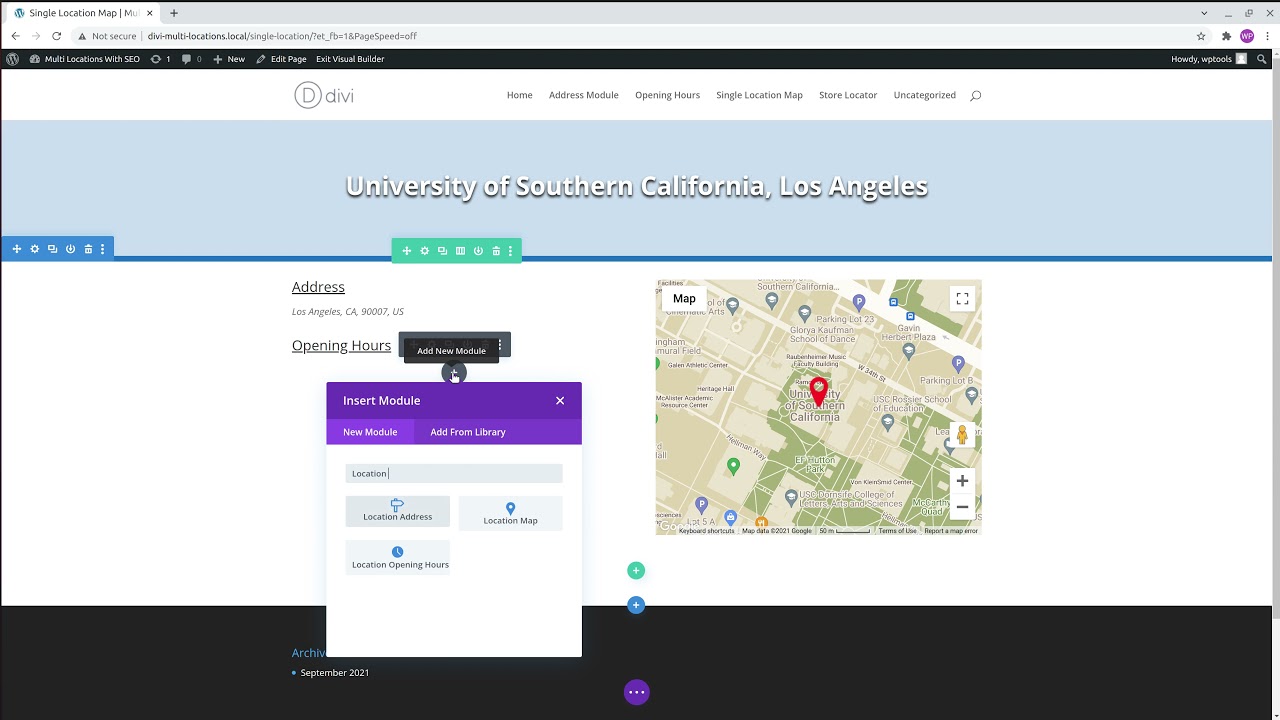Click green add new row plus button
This screenshot has width=1280, height=720.
pyautogui.click(x=636, y=570)
